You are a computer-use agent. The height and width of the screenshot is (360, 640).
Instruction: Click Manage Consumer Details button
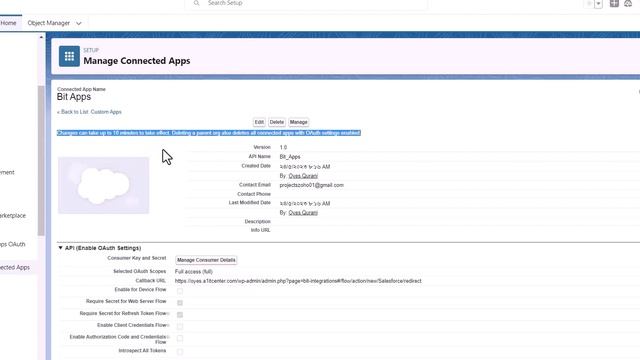[x=206, y=260]
